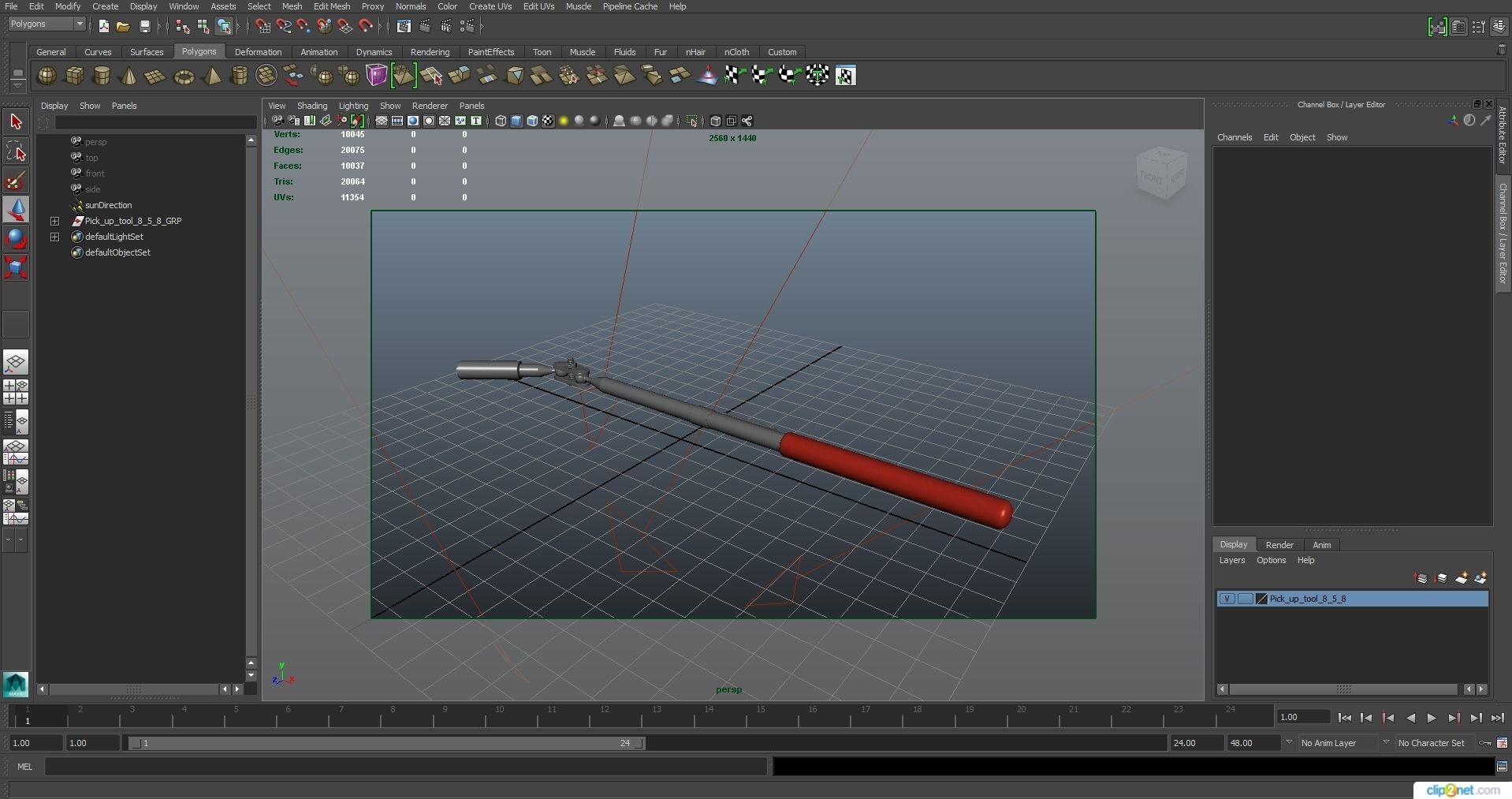This screenshot has width=1512, height=799.
Task: Toggle the auto keyframe key button
Action: (x=1485, y=743)
